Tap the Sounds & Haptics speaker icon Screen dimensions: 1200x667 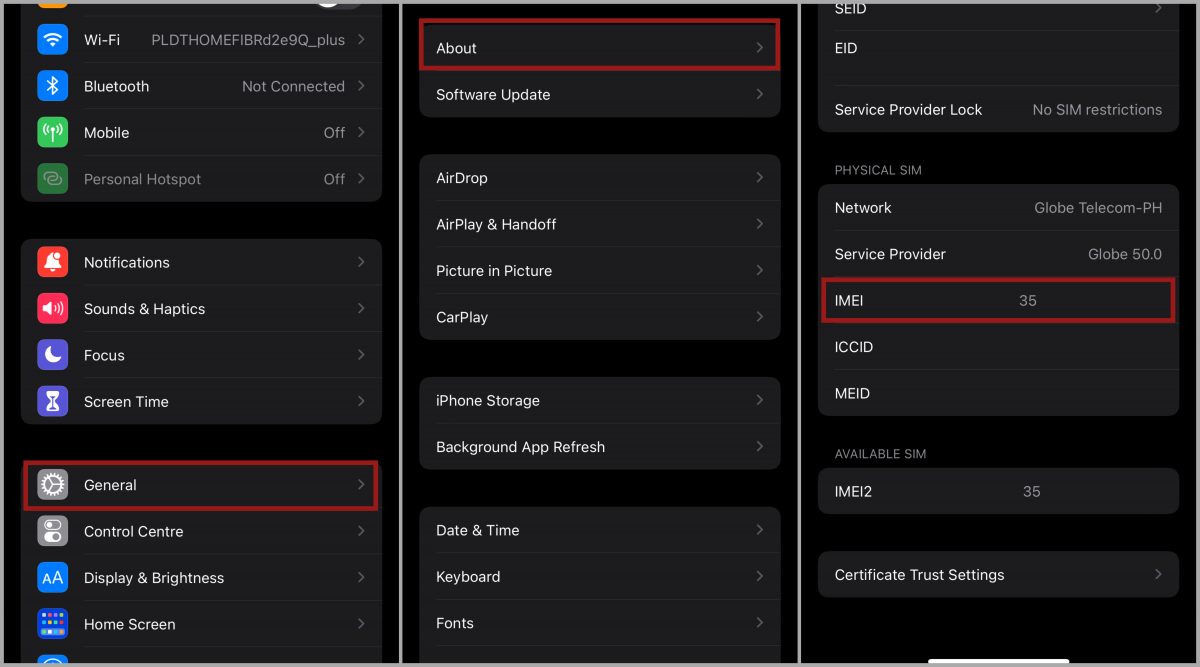[x=53, y=309]
